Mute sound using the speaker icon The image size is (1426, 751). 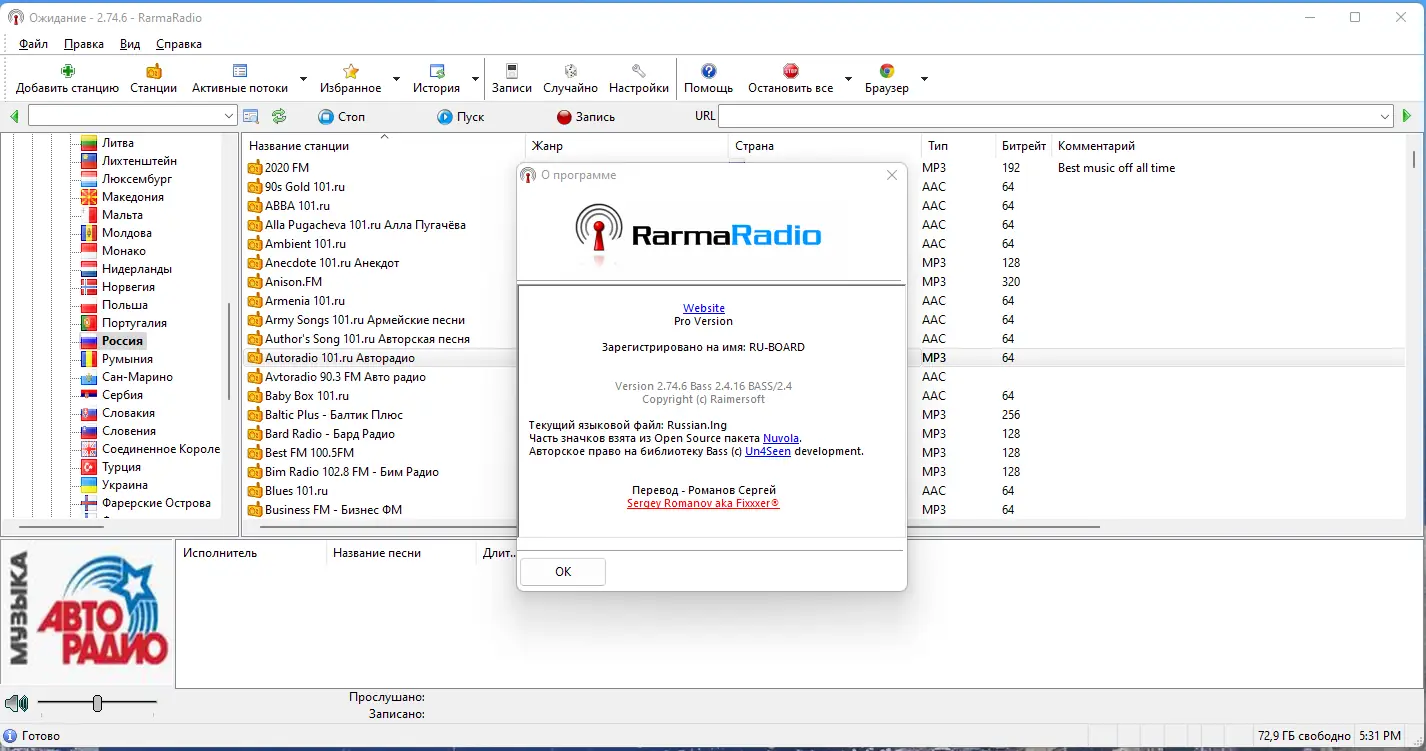coord(16,703)
